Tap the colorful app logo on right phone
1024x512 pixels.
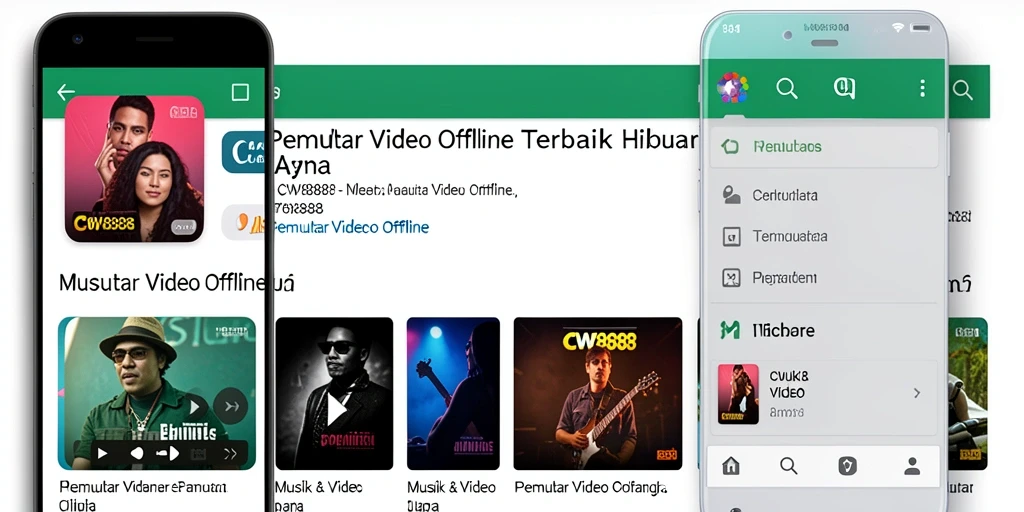tap(733, 88)
